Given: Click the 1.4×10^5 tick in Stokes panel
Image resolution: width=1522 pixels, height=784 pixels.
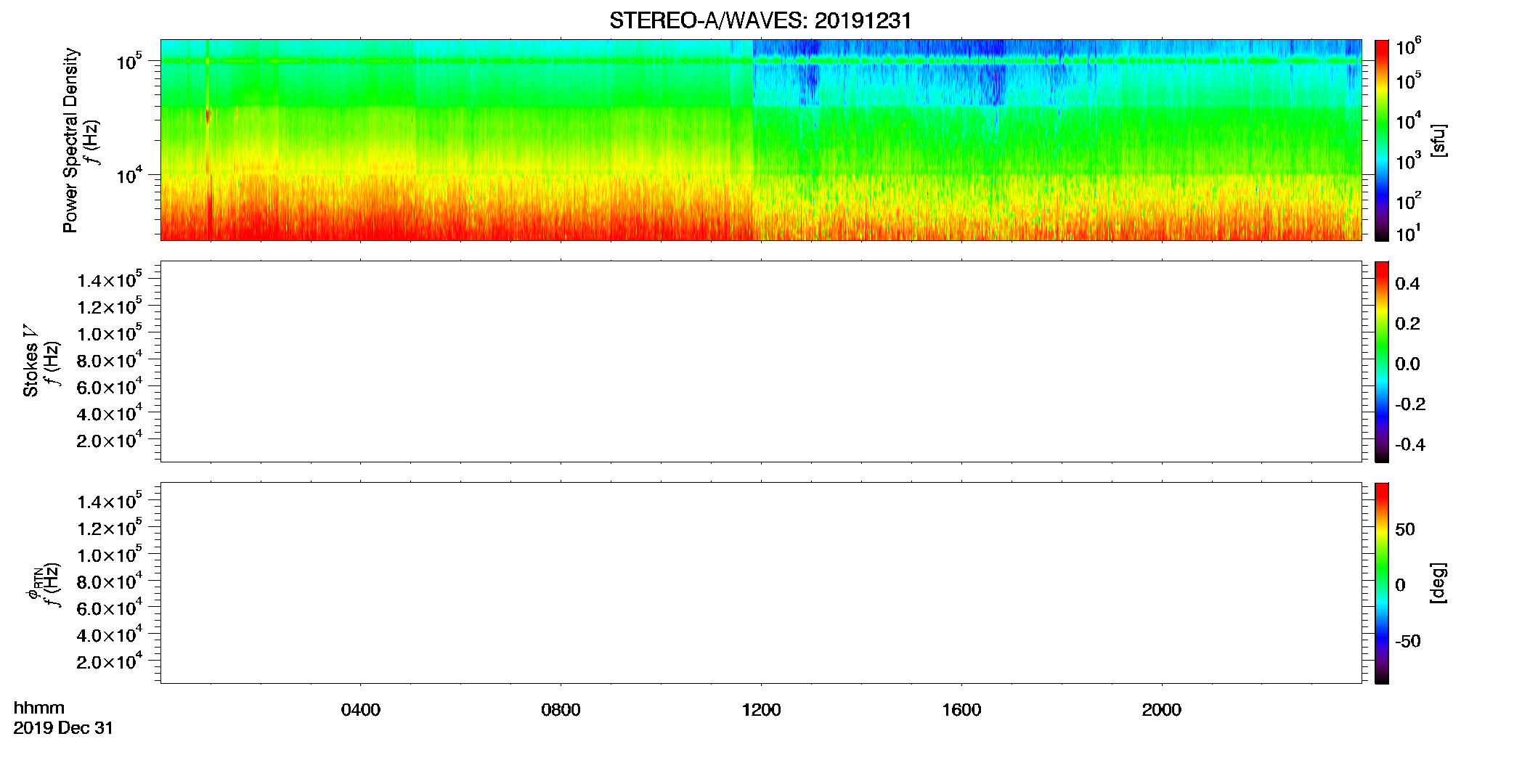Looking at the screenshot, I should [x=110, y=280].
